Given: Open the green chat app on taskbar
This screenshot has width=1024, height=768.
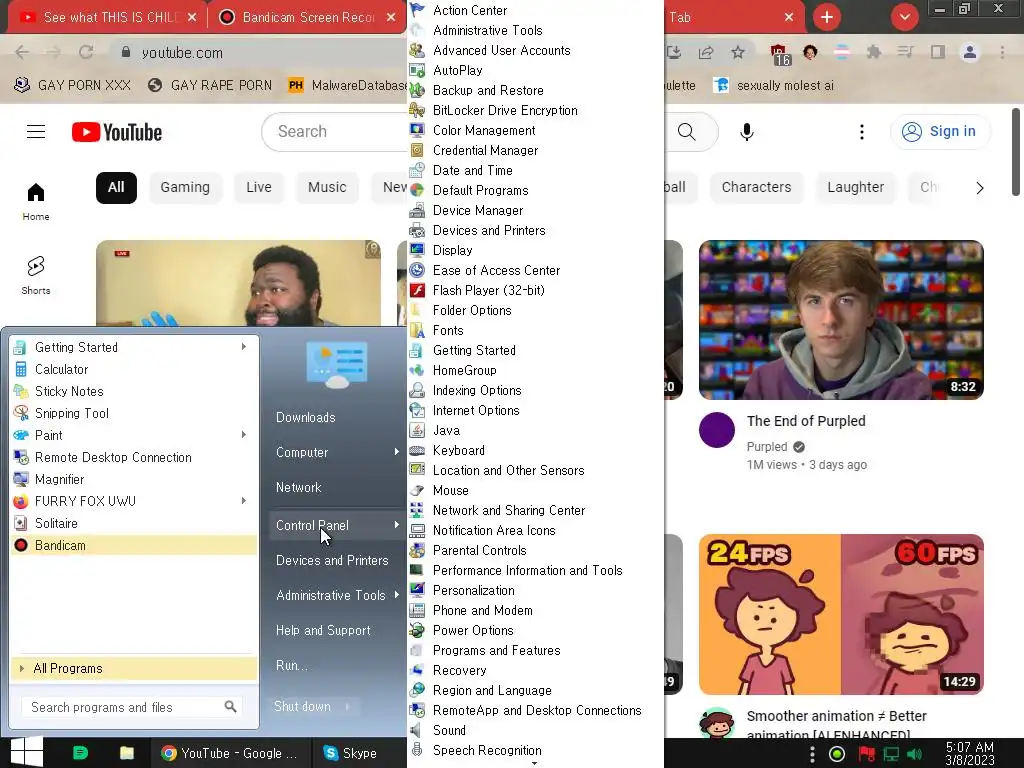Looking at the screenshot, I should tap(80, 753).
